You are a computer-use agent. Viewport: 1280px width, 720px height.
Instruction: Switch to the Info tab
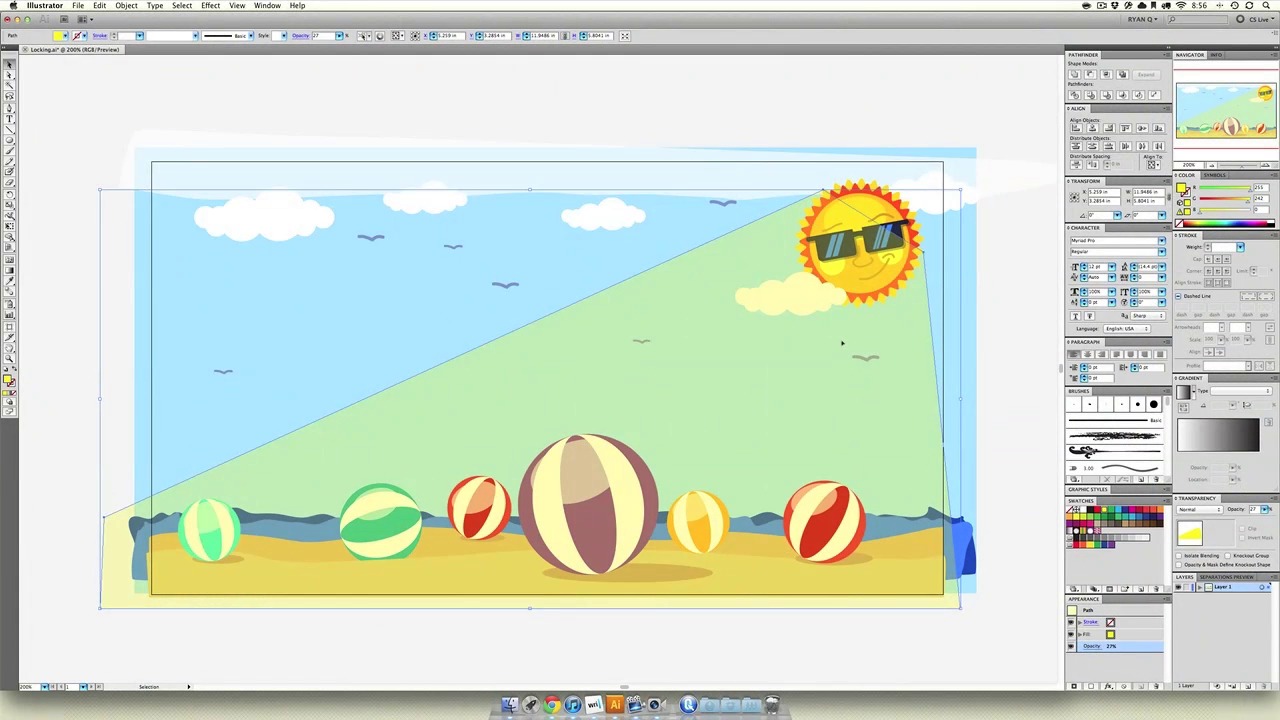click(x=1216, y=55)
